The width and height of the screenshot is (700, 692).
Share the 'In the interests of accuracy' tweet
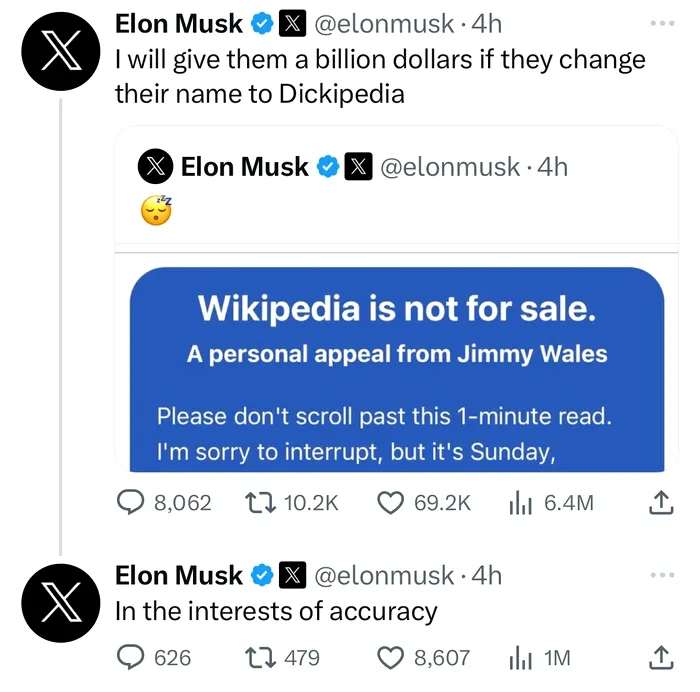(x=661, y=658)
